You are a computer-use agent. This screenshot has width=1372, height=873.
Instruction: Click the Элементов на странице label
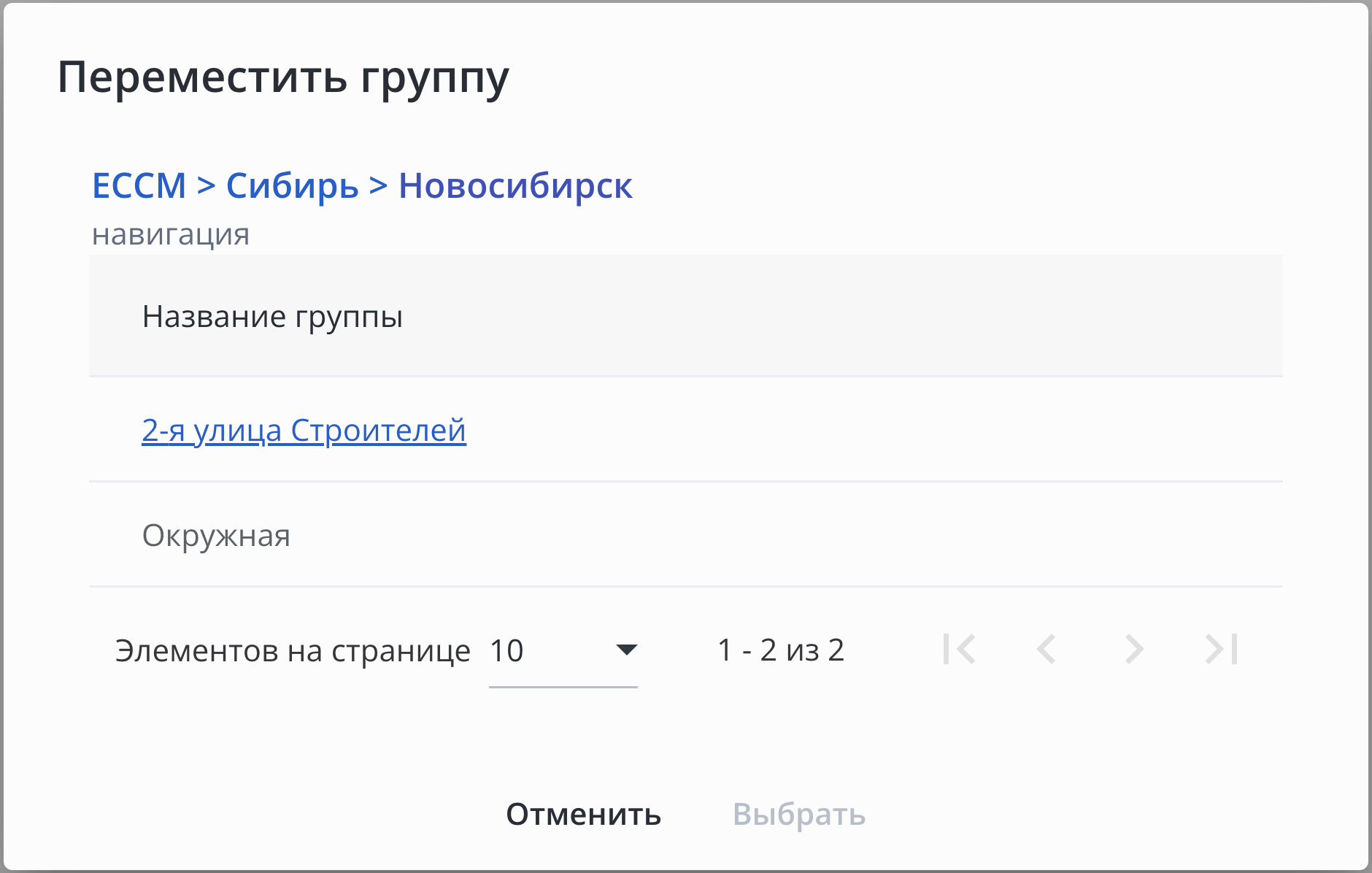click(x=293, y=650)
